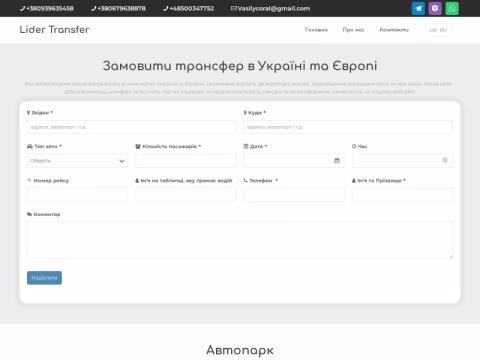480x360 pixels.
Task: Submit form with Надіслати button
Action: coord(44,278)
